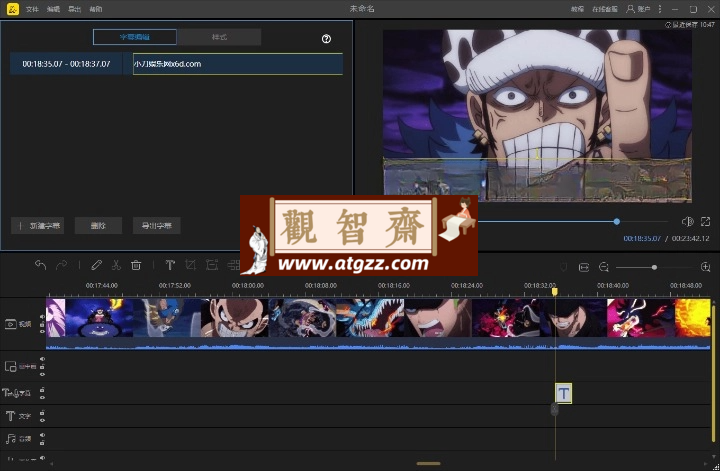The width and height of the screenshot is (720, 471).
Task: Split clip with the scissors tool
Action: 116,265
